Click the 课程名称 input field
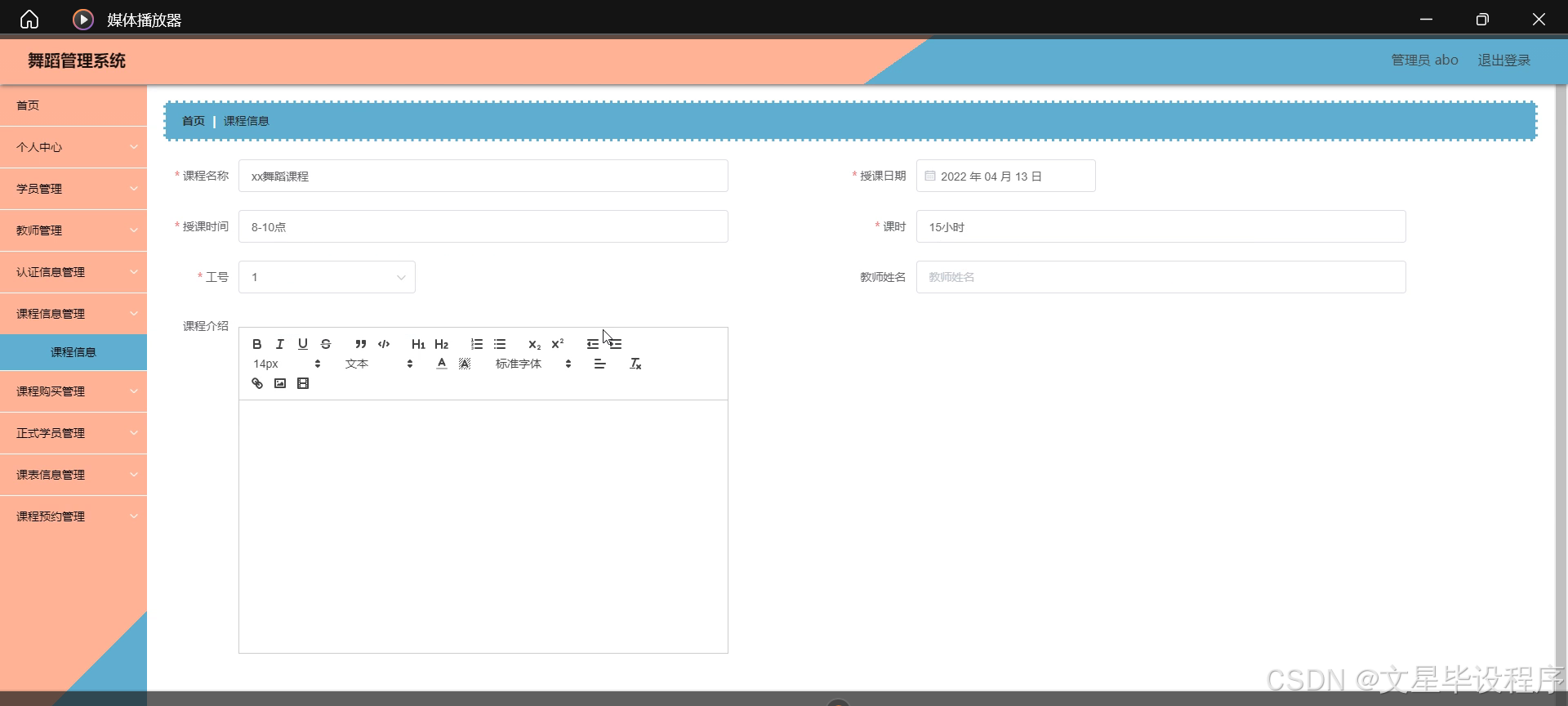 [x=483, y=176]
